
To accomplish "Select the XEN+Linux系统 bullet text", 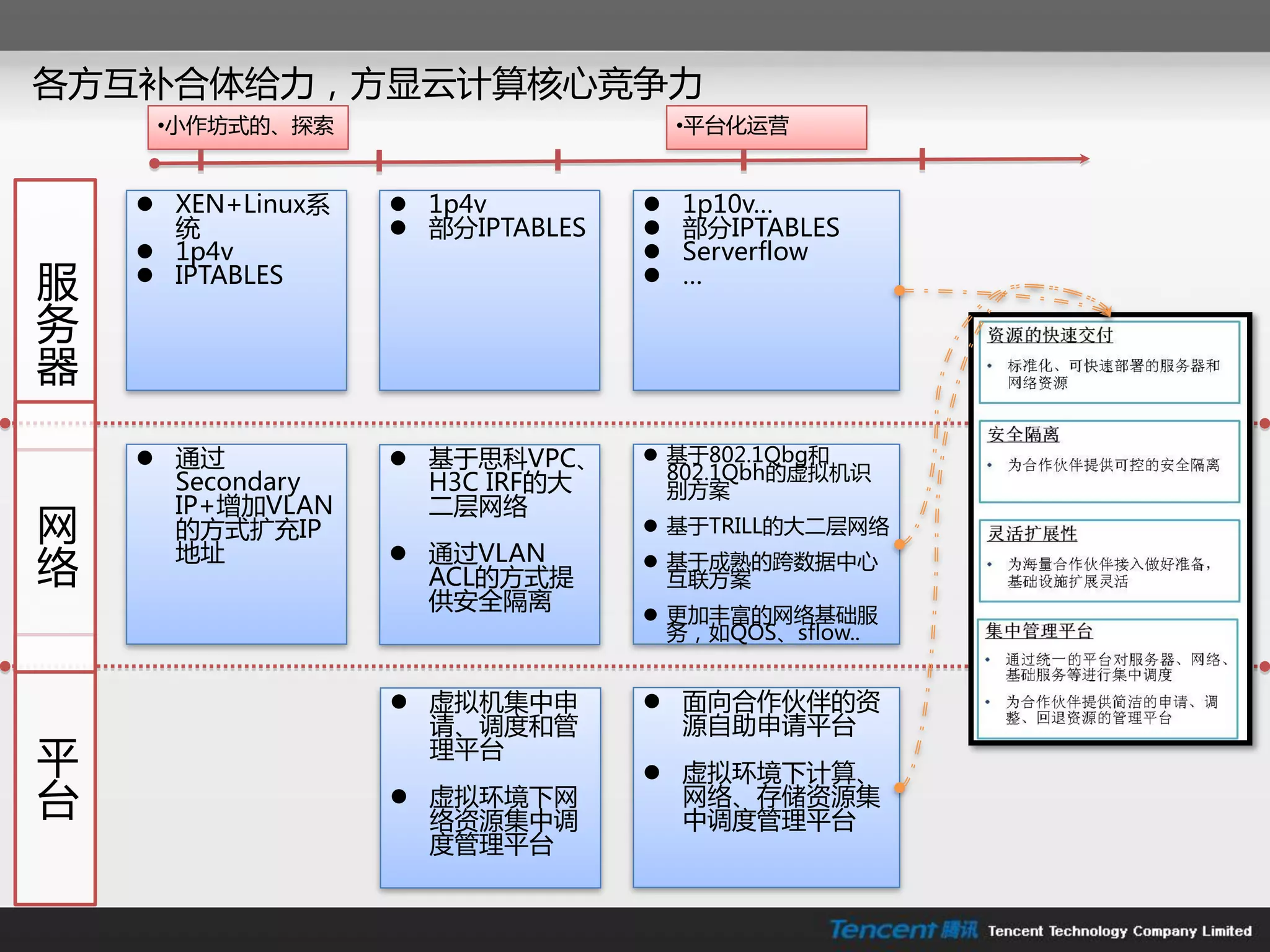I will click(252, 216).
